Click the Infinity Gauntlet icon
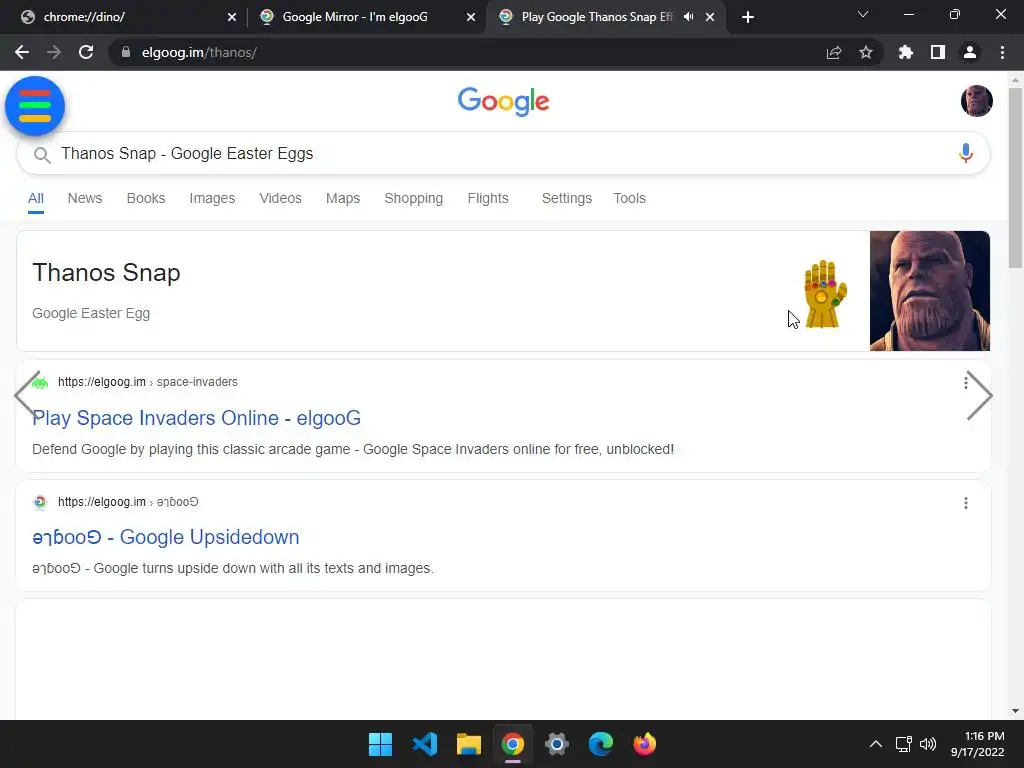Image resolution: width=1024 pixels, height=768 pixels. (x=825, y=294)
